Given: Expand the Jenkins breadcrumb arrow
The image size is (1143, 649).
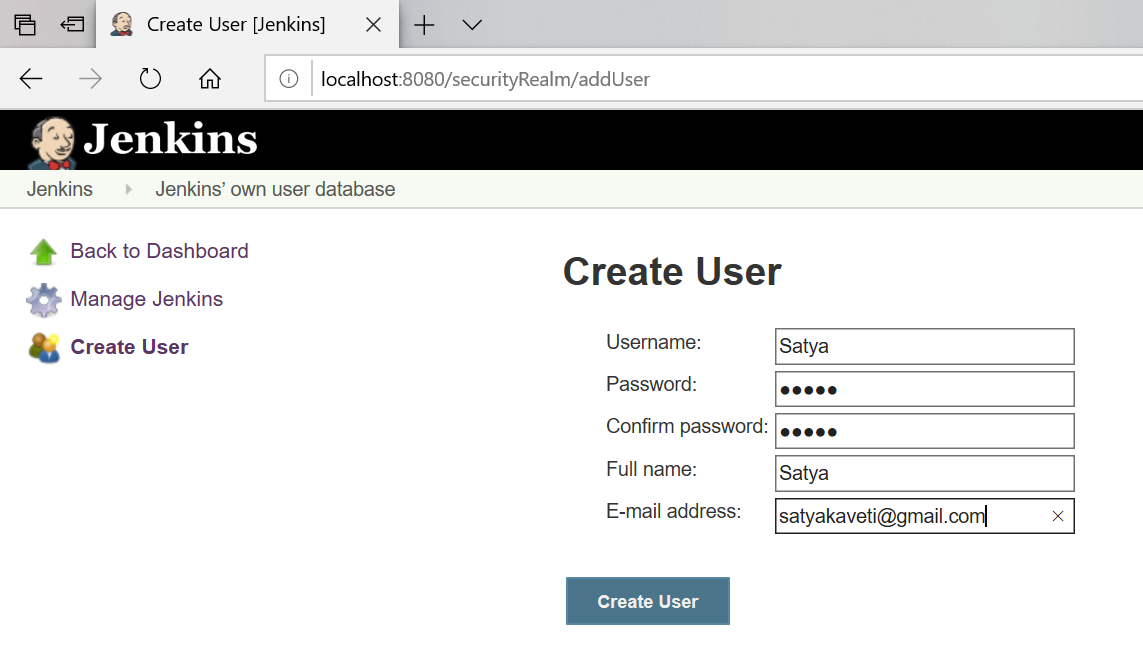Looking at the screenshot, I should pyautogui.click(x=128, y=189).
